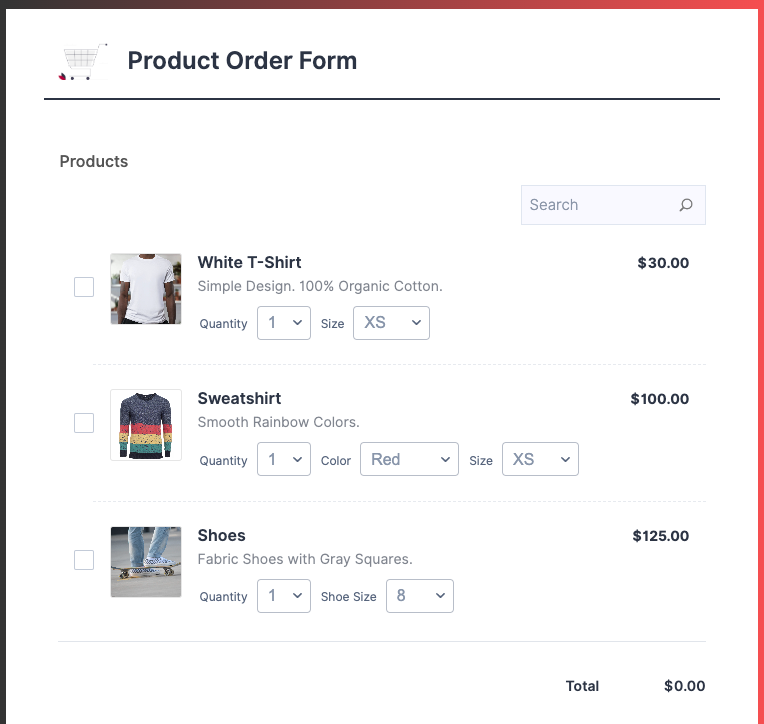764x724 pixels.
Task: Click the Sweatshirt product image
Action: pos(146,425)
